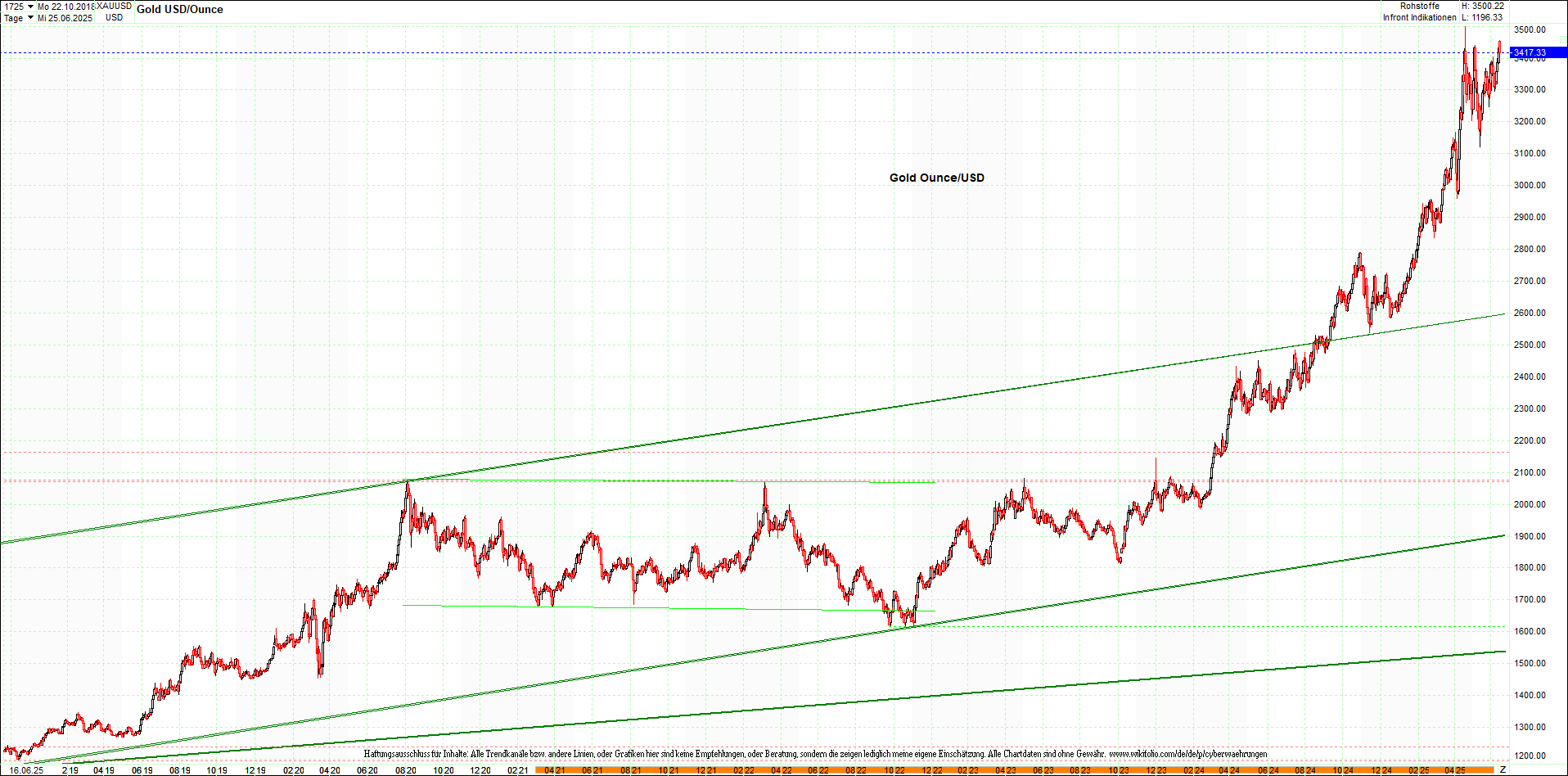1568x776 pixels.
Task: Select the XAUUSD symbol field
Action: point(114,5)
